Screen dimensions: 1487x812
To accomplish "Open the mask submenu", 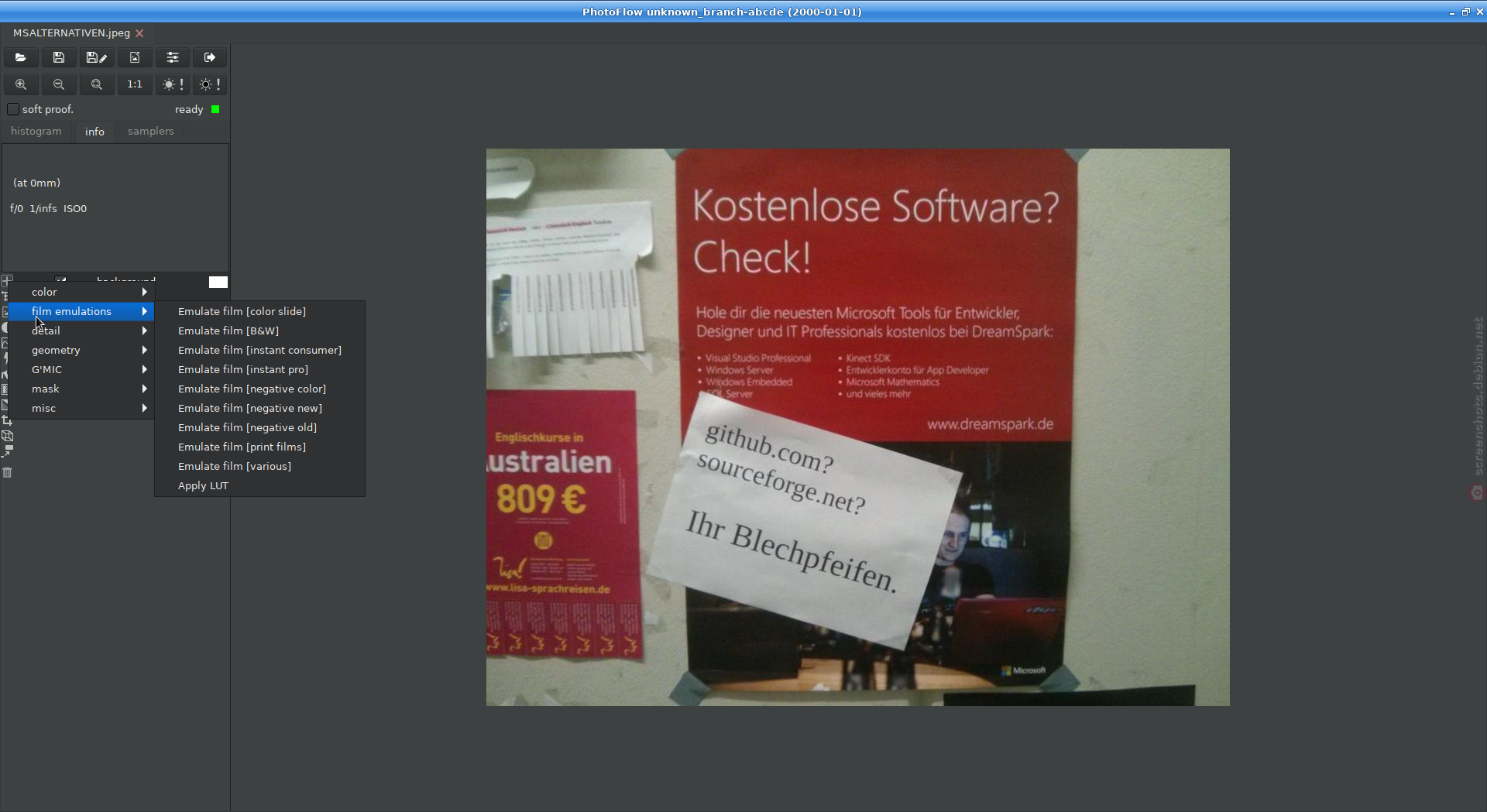I will pos(81,389).
